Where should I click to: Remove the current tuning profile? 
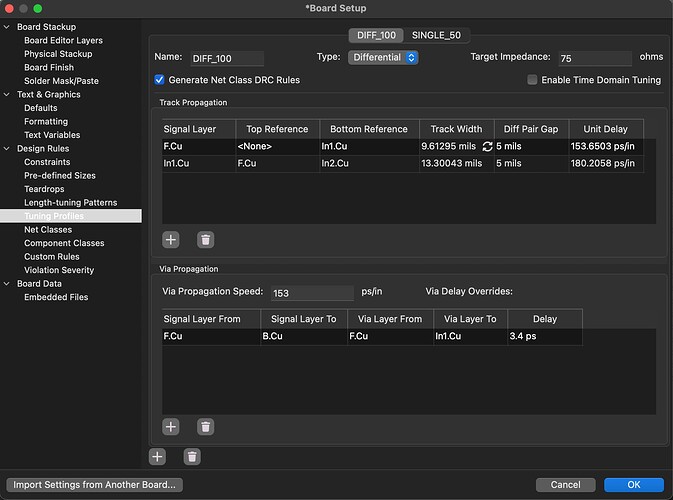(191, 457)
